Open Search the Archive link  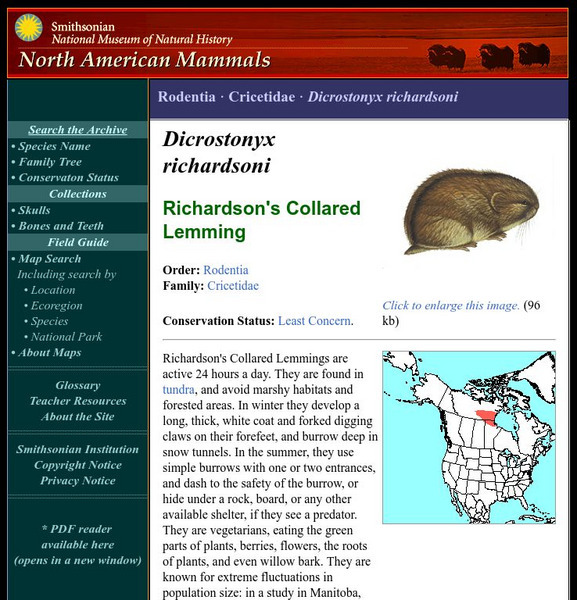[x=78, y=130]
